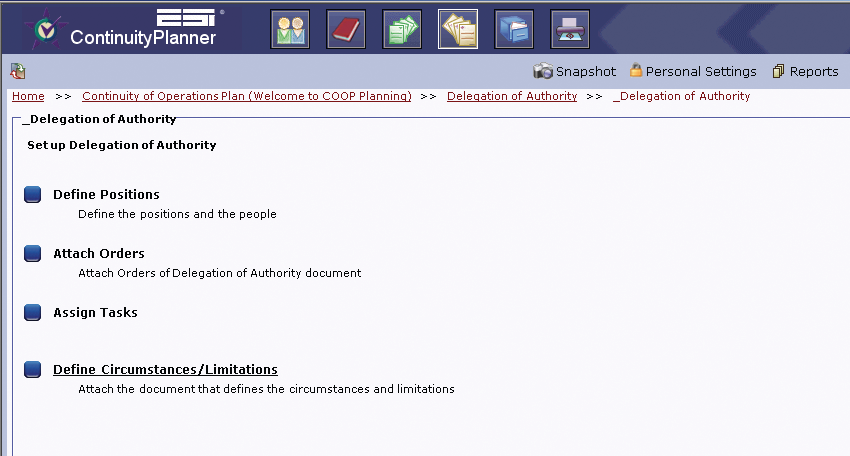Click the small icon below the logo
Viewport: 850px width, 456px height.
(18, 71)
